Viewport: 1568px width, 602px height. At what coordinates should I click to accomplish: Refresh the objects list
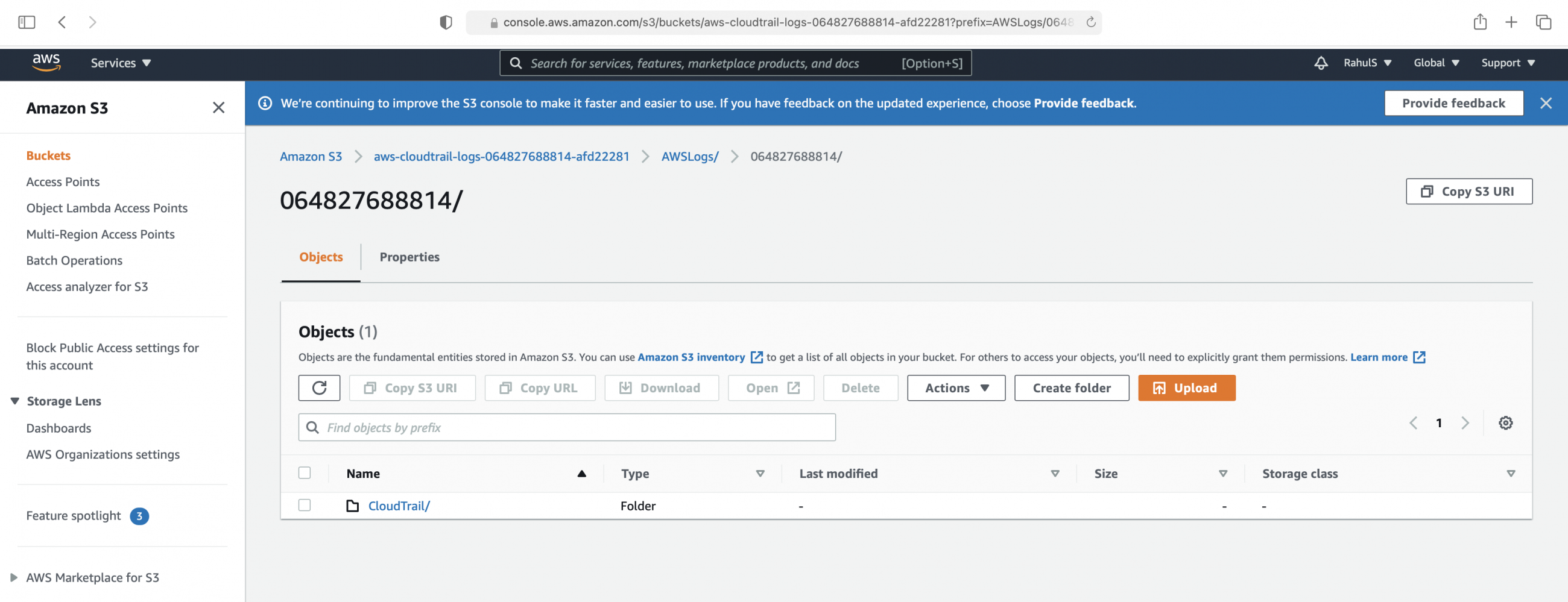click(x=319, y=387)
